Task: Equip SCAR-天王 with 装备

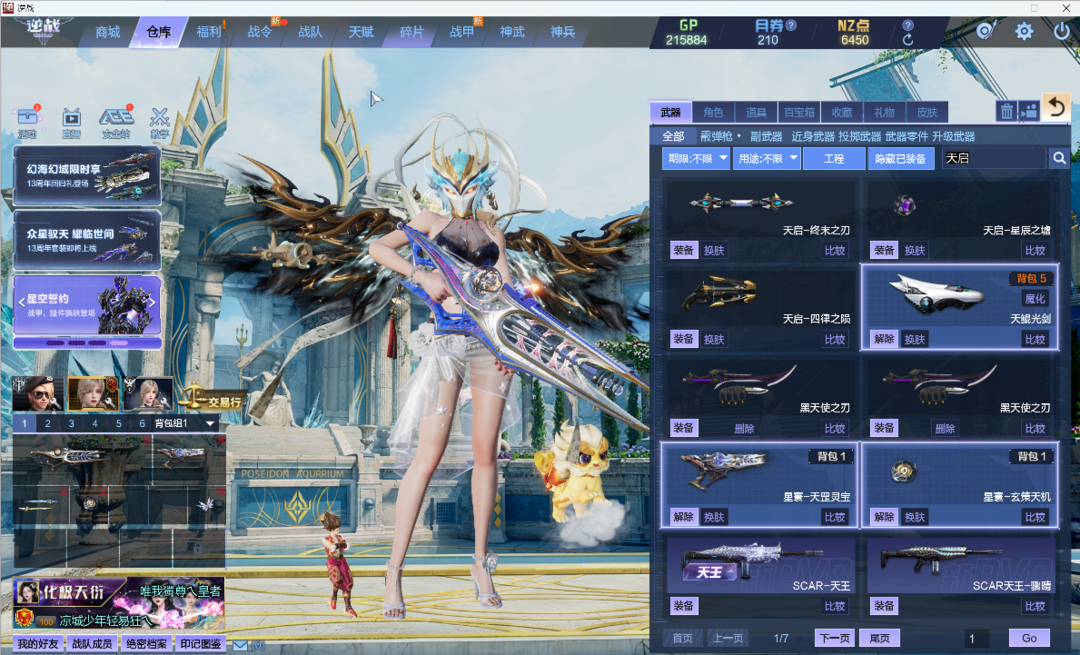Action: click(683, 605)
